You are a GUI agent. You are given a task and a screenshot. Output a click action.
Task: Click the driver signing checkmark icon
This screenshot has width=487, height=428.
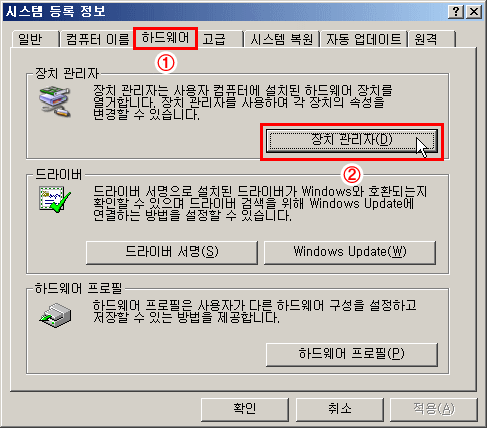pyautogui.click(x=55, y=199)
